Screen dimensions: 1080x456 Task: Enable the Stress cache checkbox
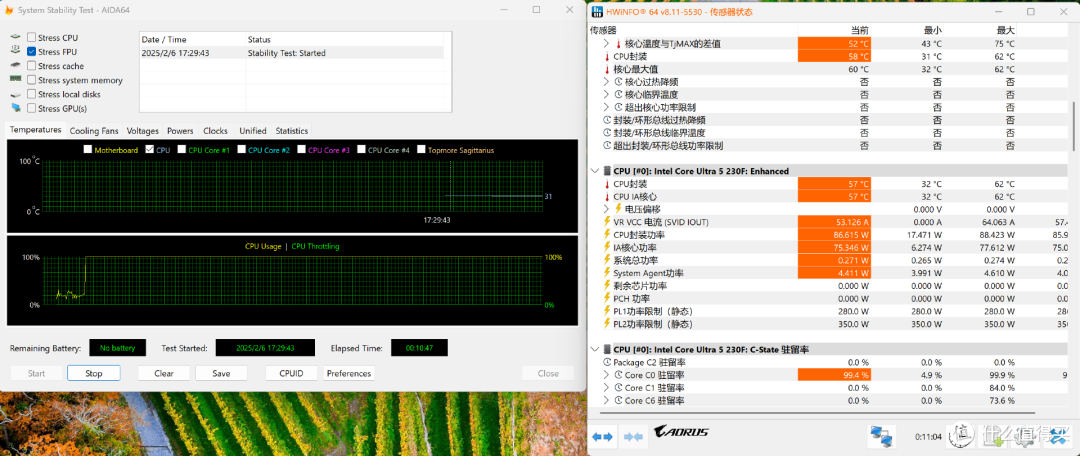coord(32,65)
